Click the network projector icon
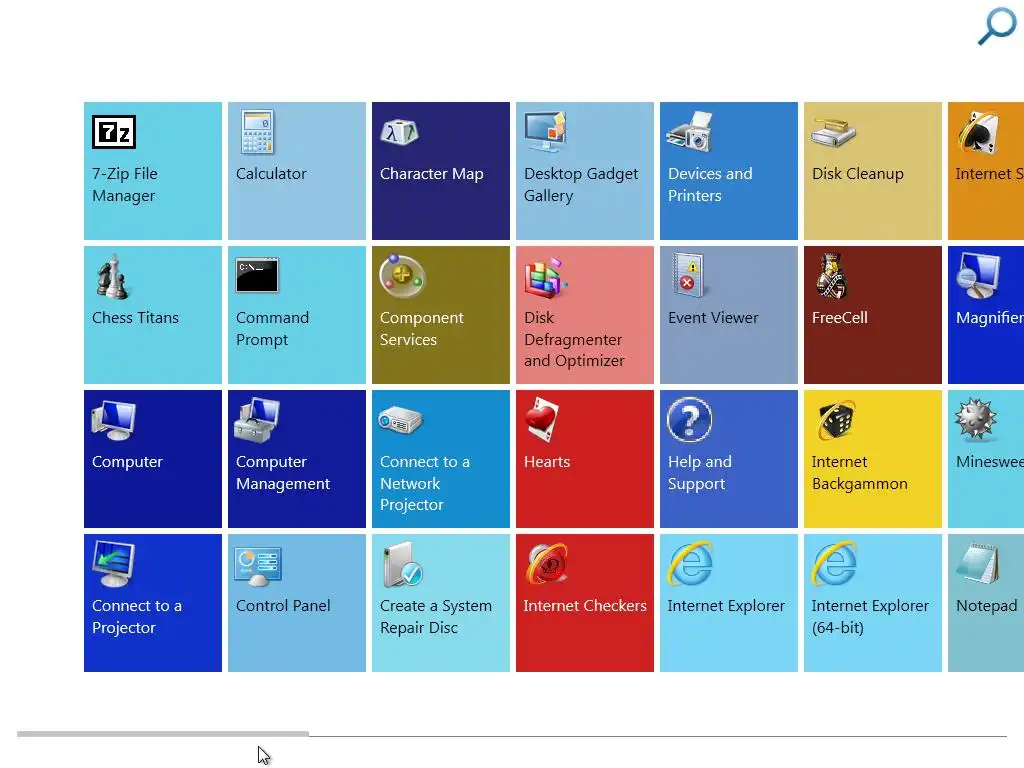This screenshot has width=1024, height=768. click(x=400, y=420)
